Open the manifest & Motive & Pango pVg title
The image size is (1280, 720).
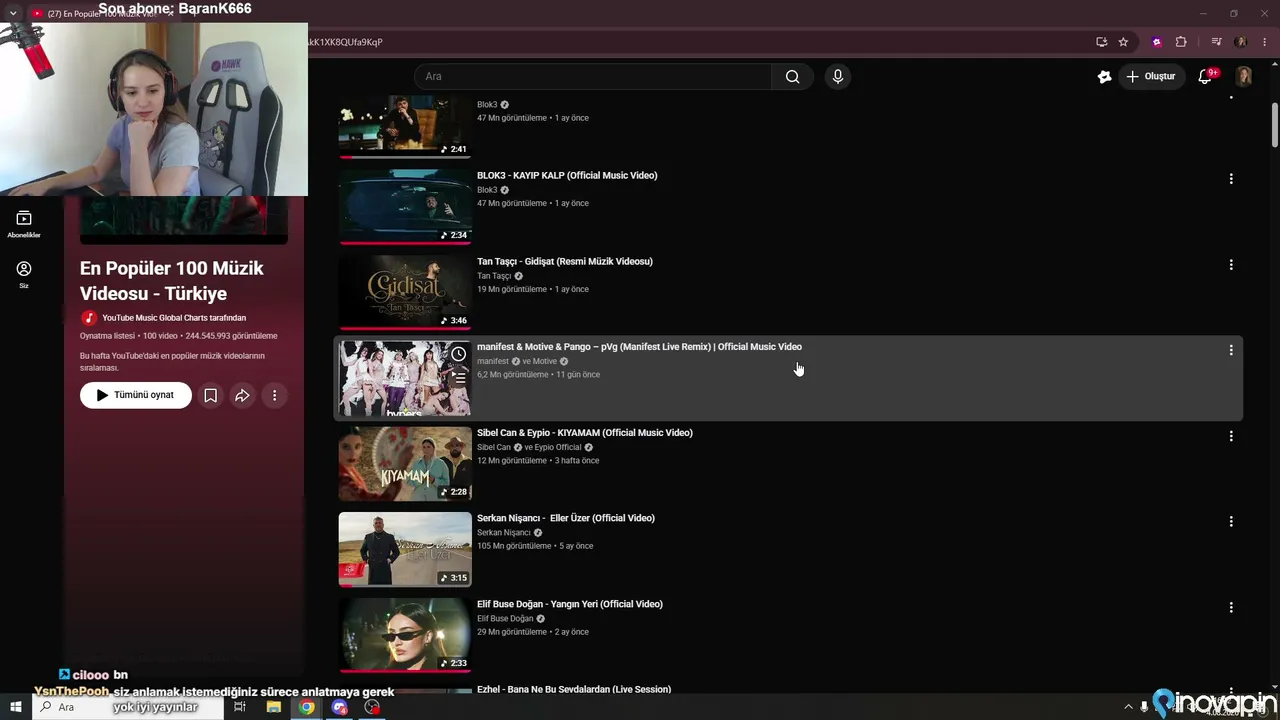pyautogui.click(x=639, y=347)
